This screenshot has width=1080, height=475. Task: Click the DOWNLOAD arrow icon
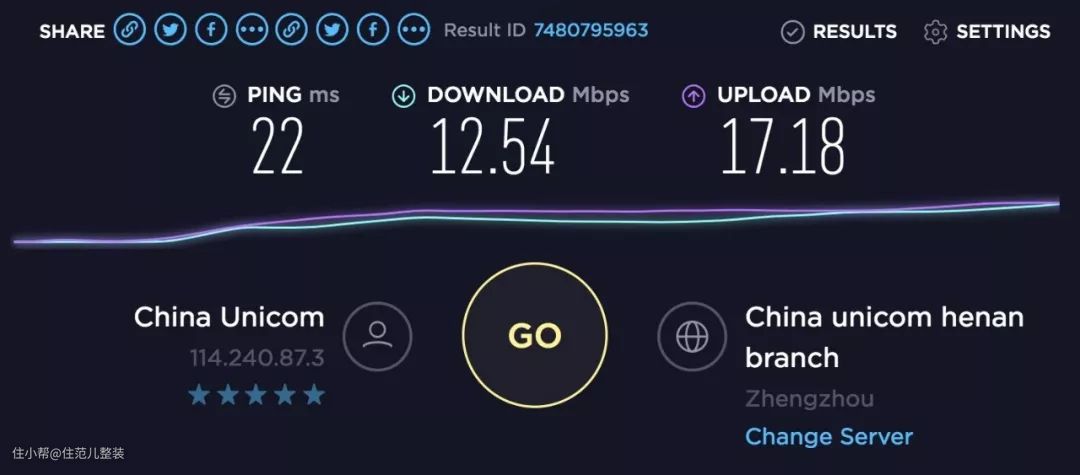click(404, 96)
